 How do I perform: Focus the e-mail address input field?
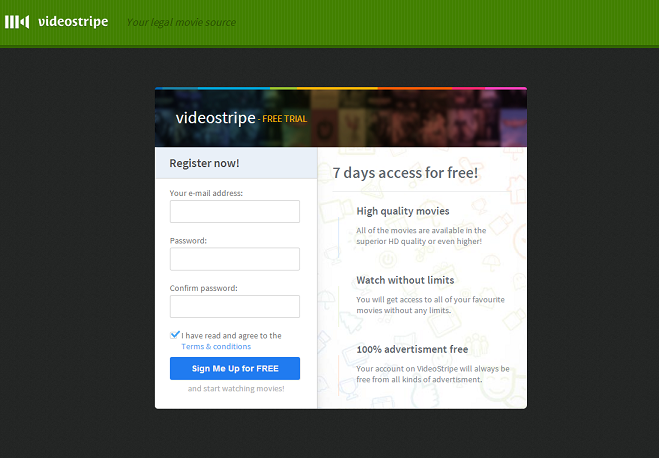(235, 211)
